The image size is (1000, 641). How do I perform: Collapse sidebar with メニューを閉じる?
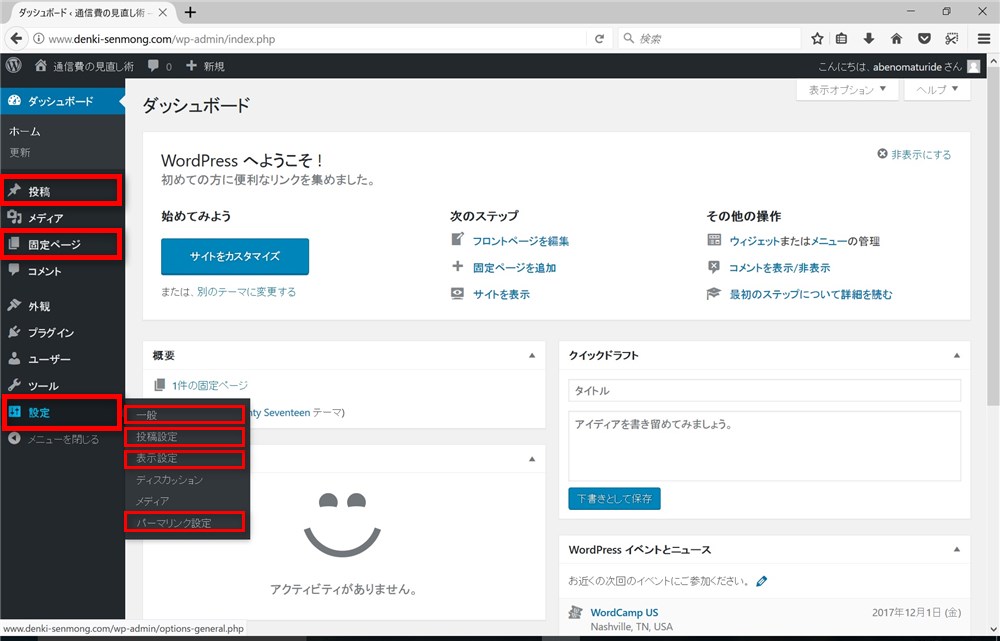62,439
